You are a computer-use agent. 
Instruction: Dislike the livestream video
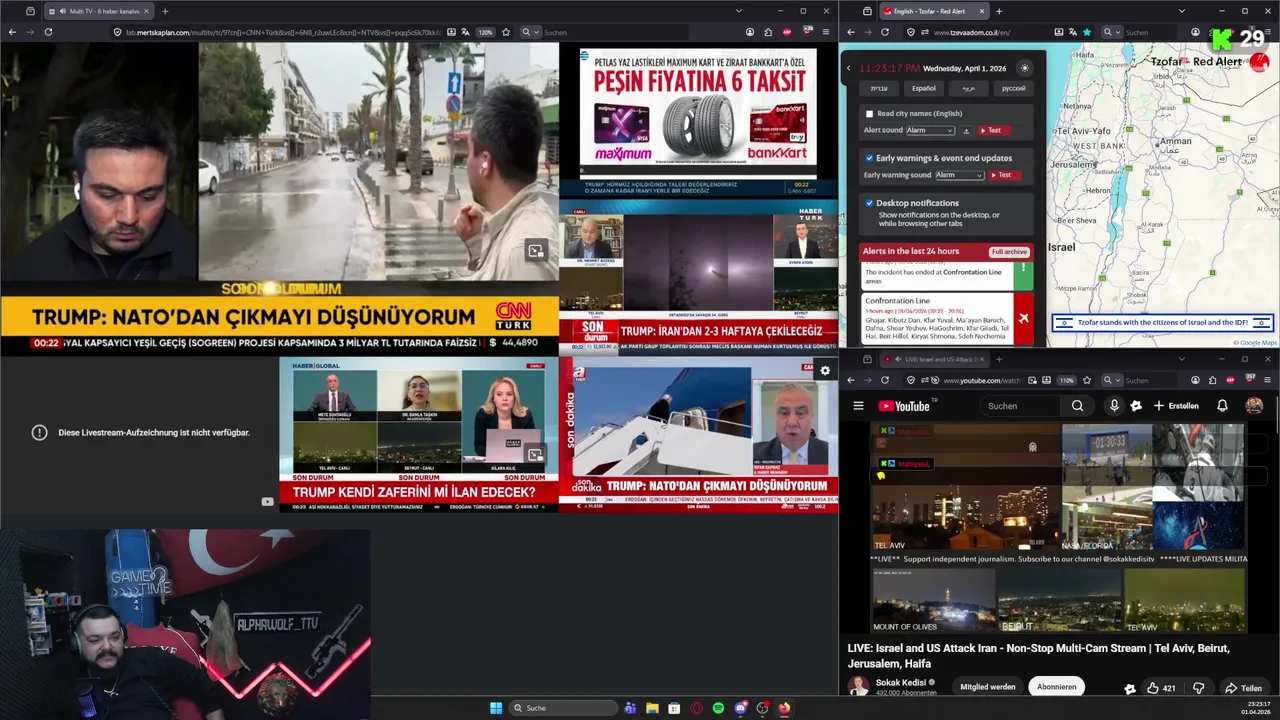click(1199, 688)
